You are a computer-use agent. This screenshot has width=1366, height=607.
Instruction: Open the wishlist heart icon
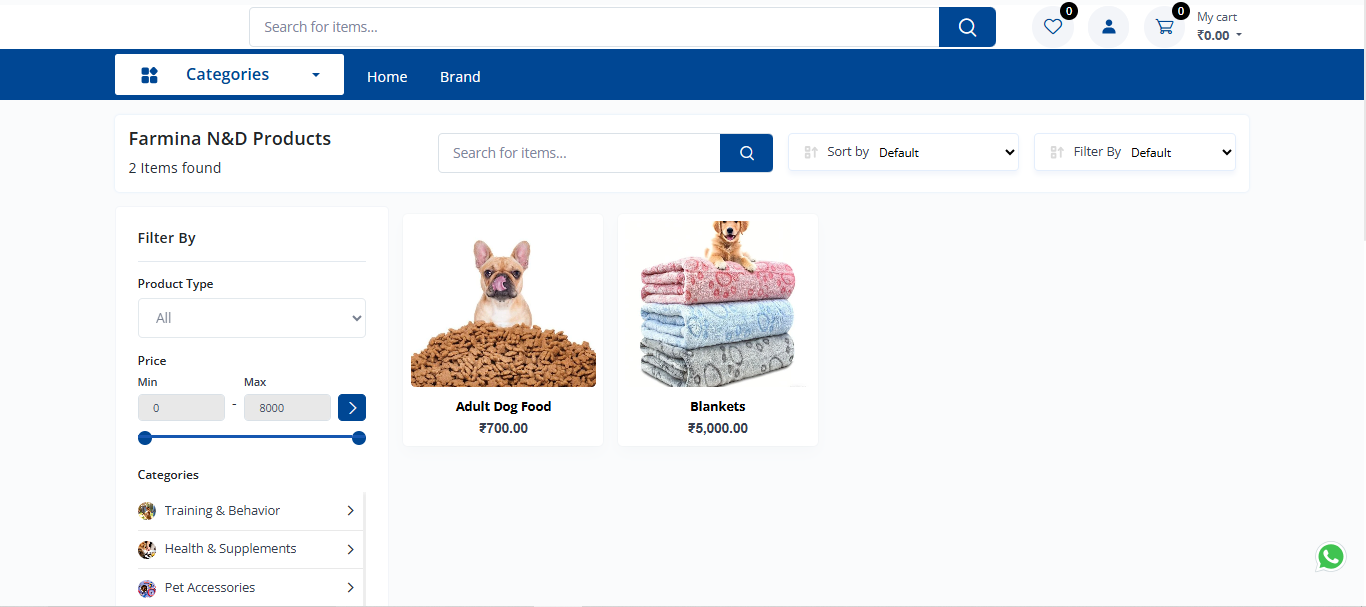pos(1052,27)
